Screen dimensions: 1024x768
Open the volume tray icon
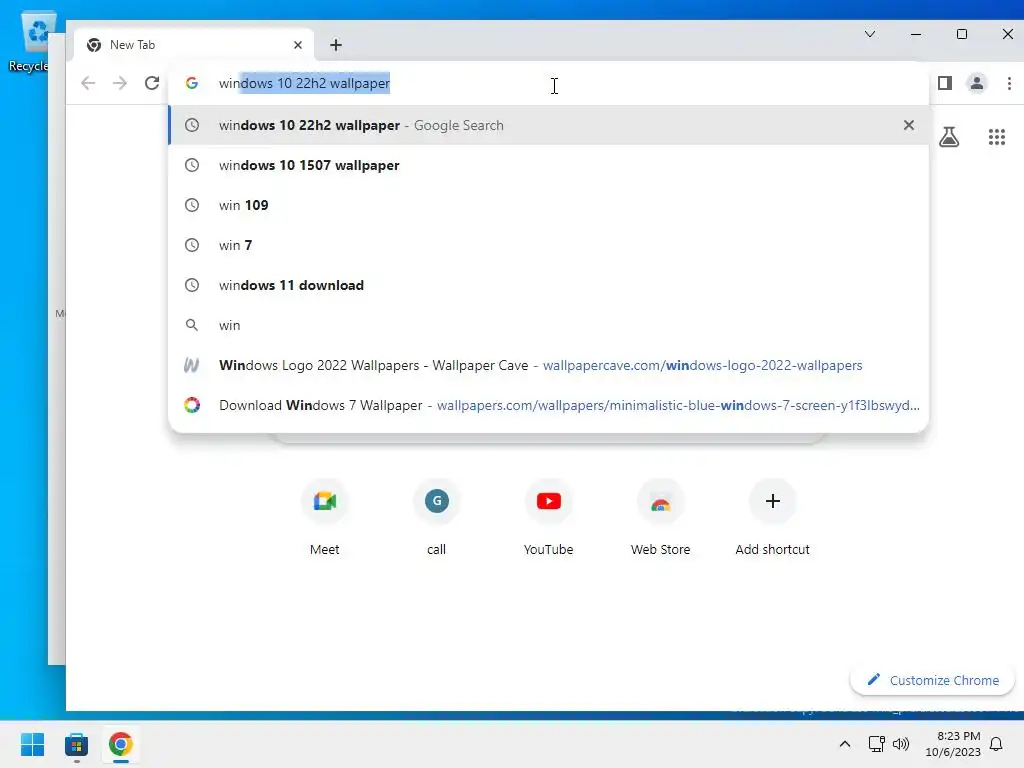(x=901, y=744)
